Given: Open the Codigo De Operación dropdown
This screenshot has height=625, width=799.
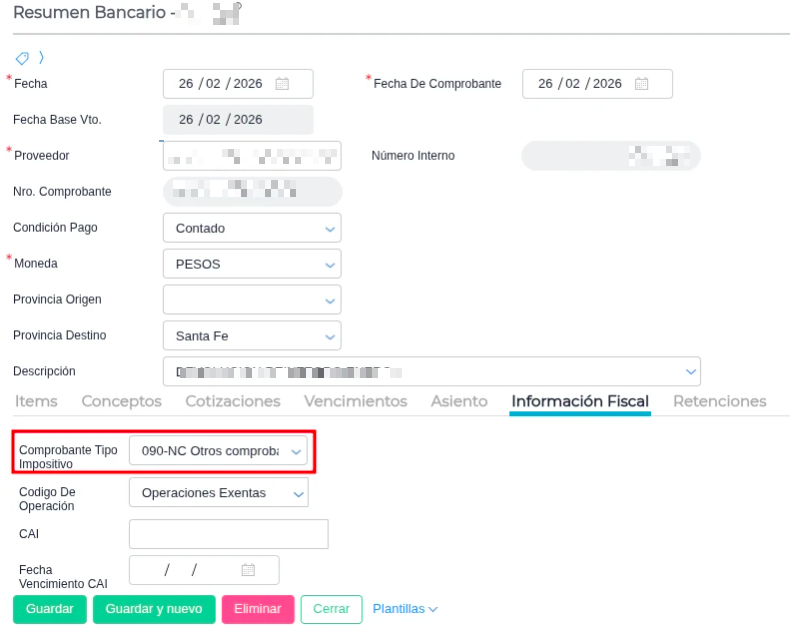Looking at the screenshot, I should coord(219,493).
